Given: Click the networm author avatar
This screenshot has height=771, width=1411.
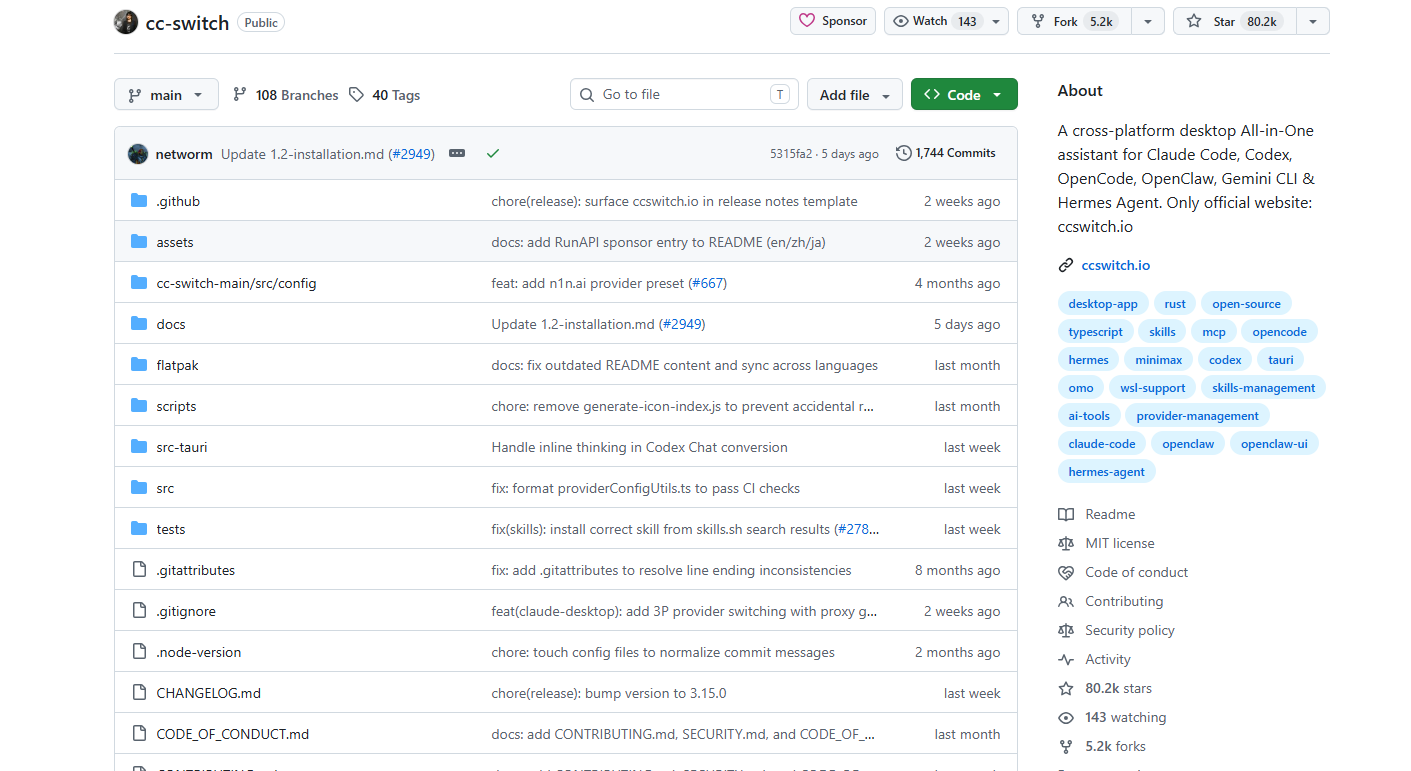Looking at the screenshot, I should click(138, 154).
